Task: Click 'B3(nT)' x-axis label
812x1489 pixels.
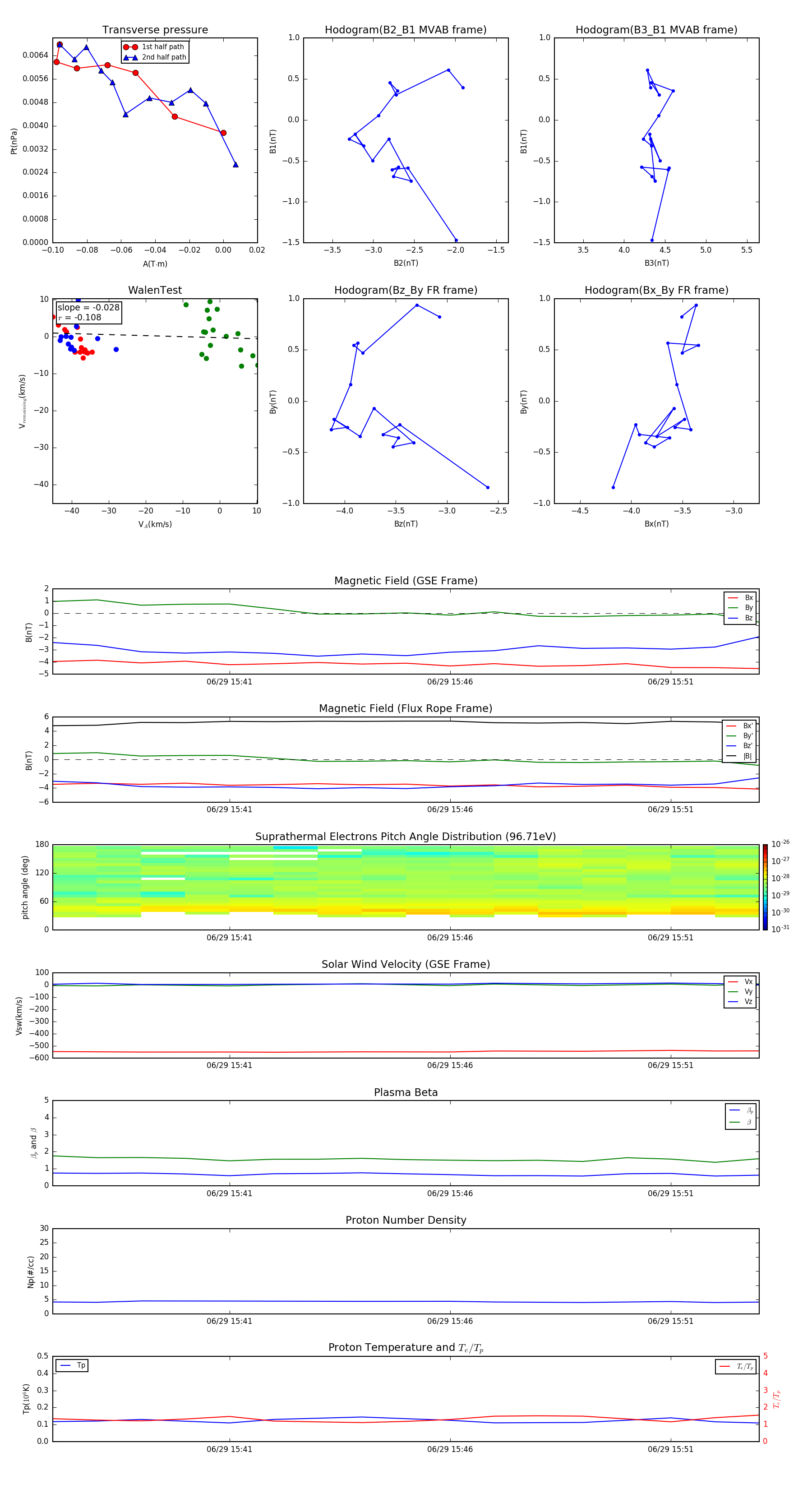Action: (x=656, y=263)
